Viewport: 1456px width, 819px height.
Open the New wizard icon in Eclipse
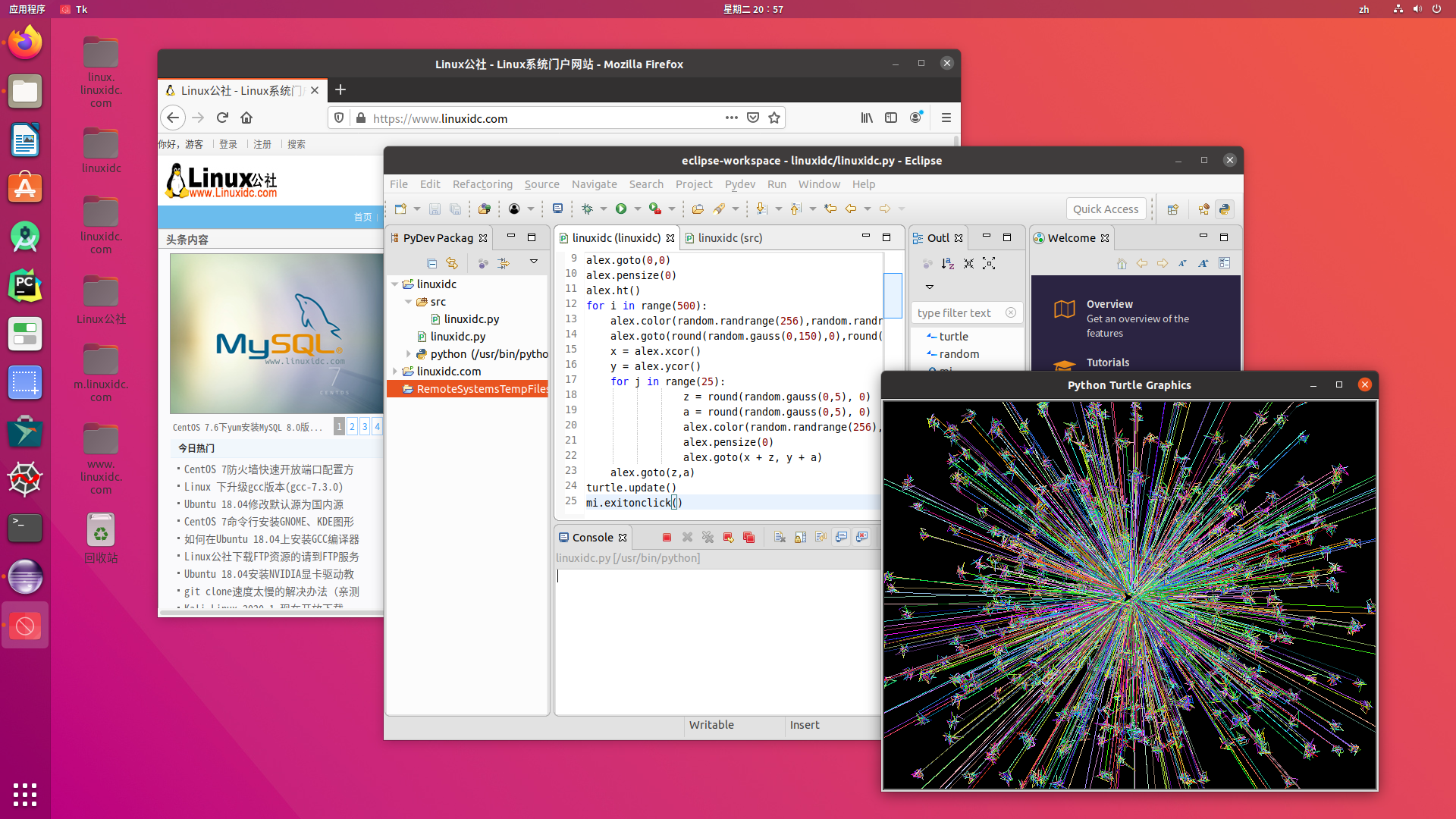400,209
